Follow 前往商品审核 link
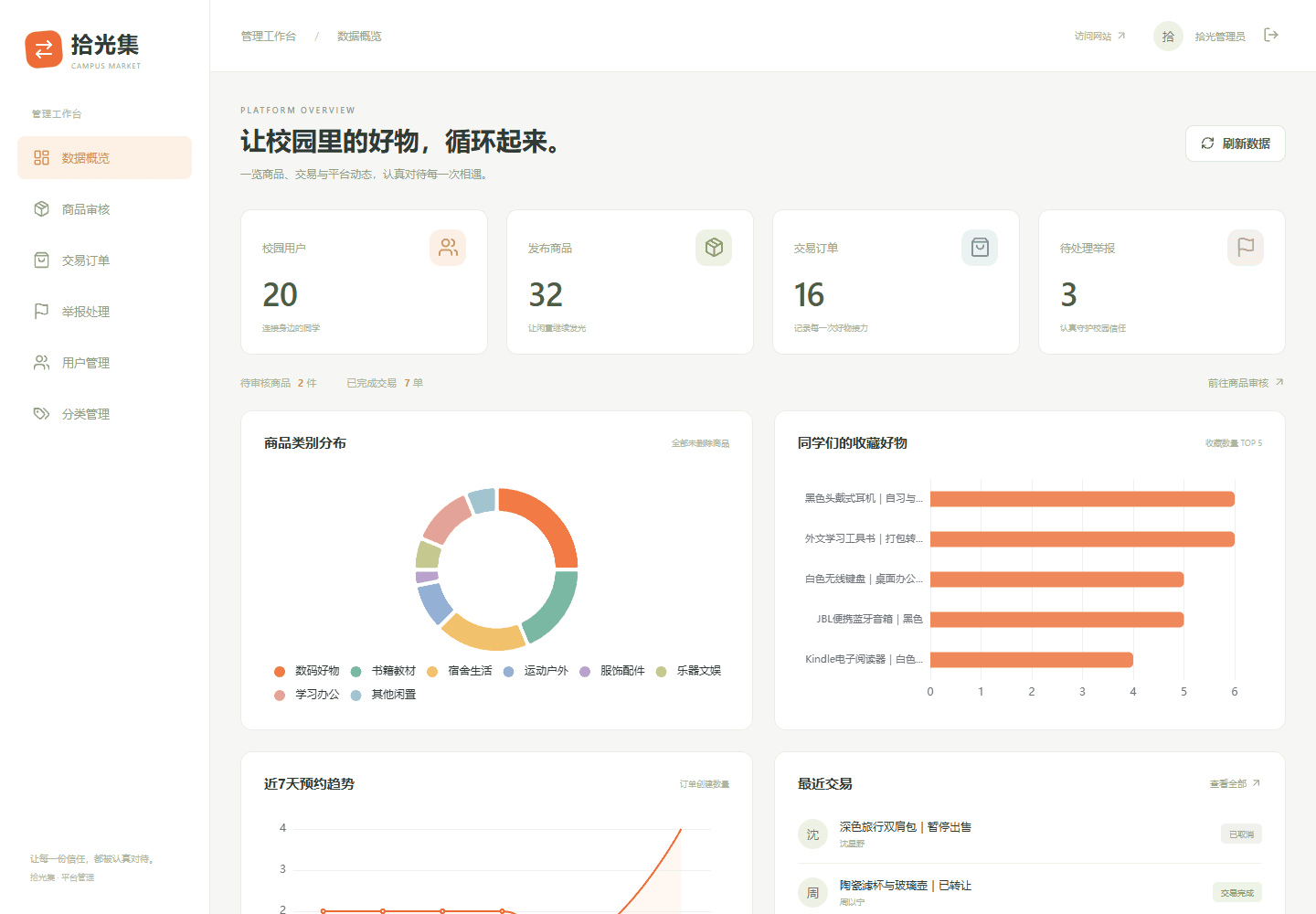The image size is (1316, 914). [x=1246, y=383]
